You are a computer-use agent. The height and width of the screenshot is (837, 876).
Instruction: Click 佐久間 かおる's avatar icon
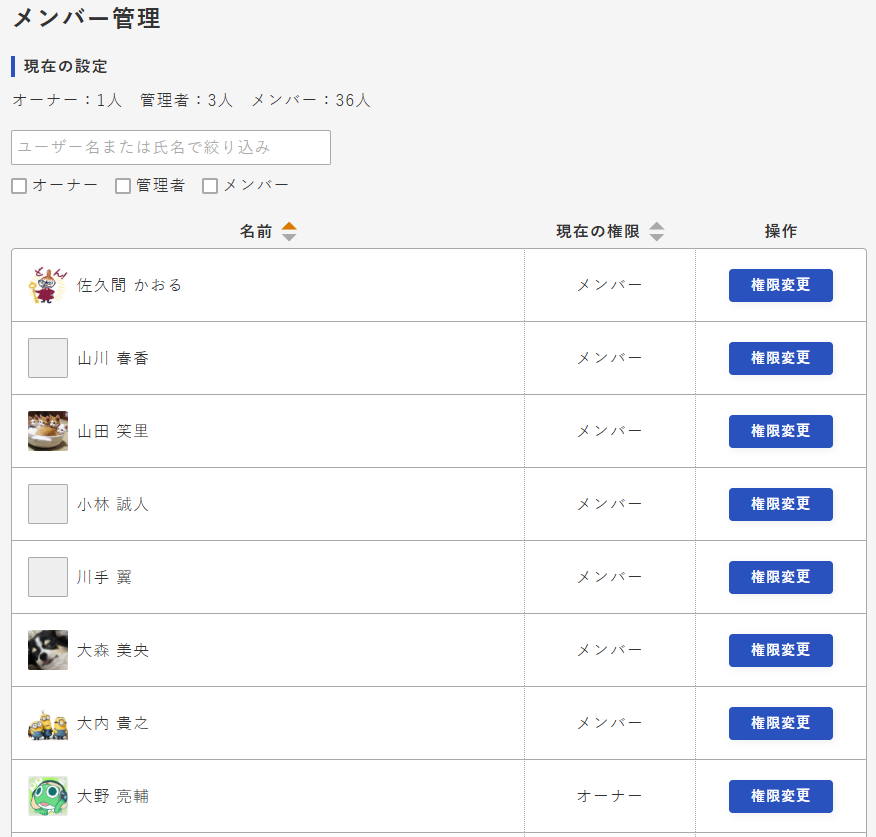47,285
